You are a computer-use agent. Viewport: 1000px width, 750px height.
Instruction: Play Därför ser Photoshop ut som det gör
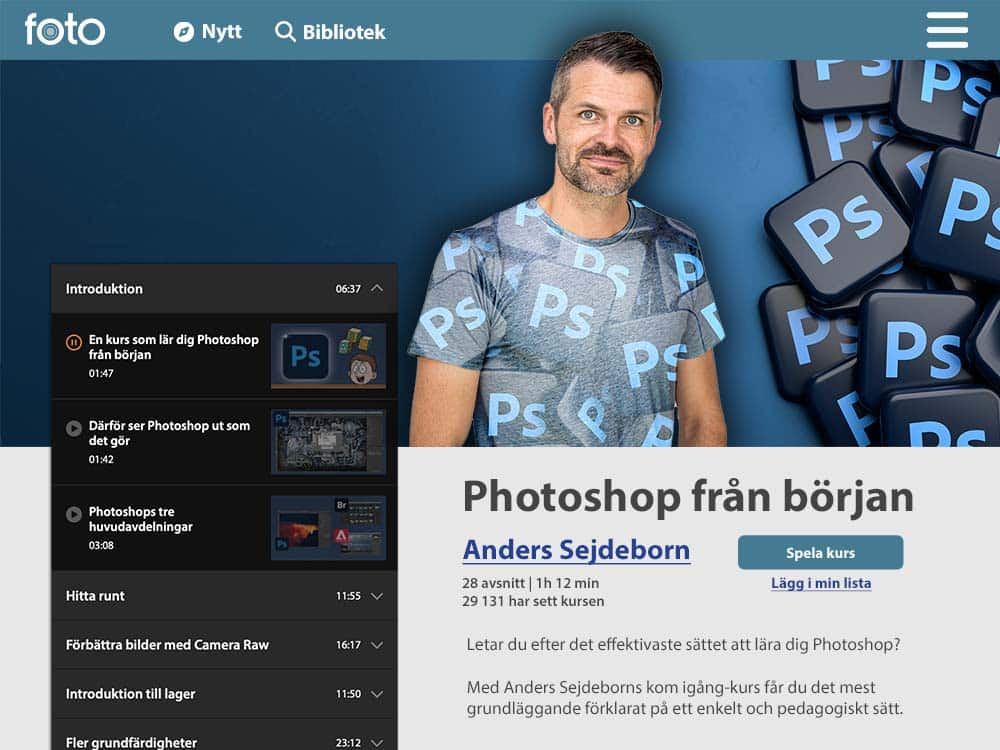[x=74, y=428]
